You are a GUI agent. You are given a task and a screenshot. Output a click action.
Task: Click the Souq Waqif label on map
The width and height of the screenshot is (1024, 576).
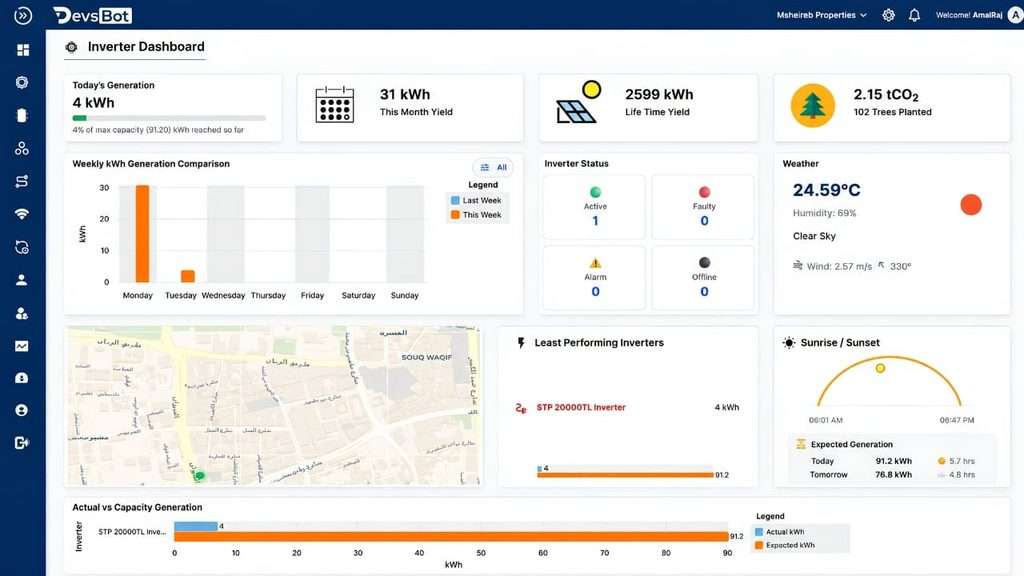[x=426, y=357]
